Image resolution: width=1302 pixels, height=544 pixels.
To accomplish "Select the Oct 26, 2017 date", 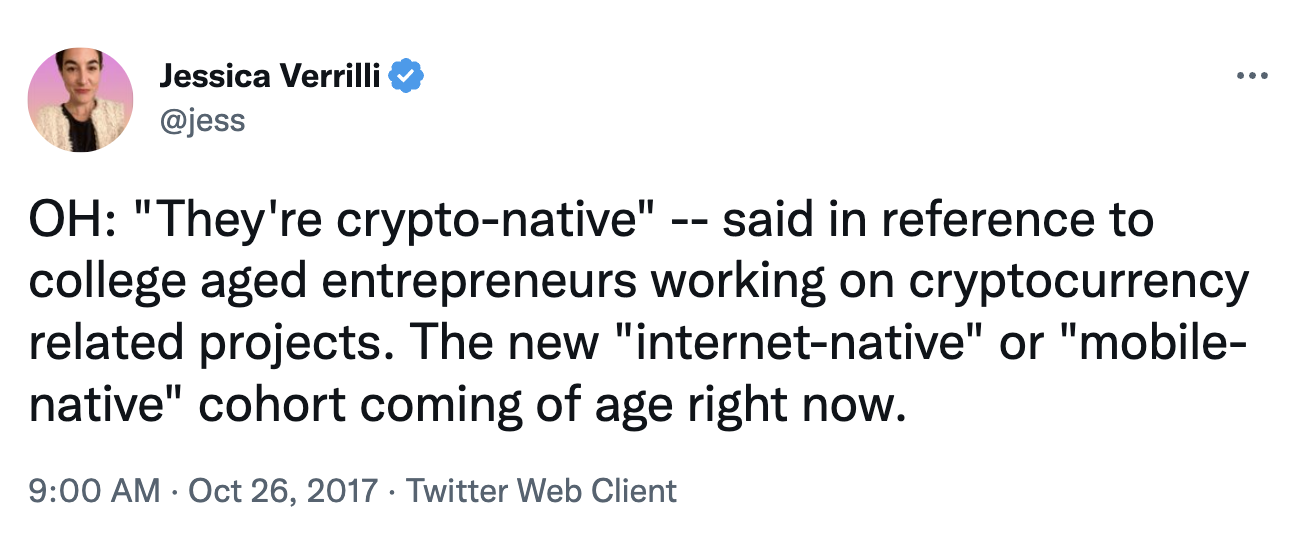I will pyautogui.click(x=283, y=491).
